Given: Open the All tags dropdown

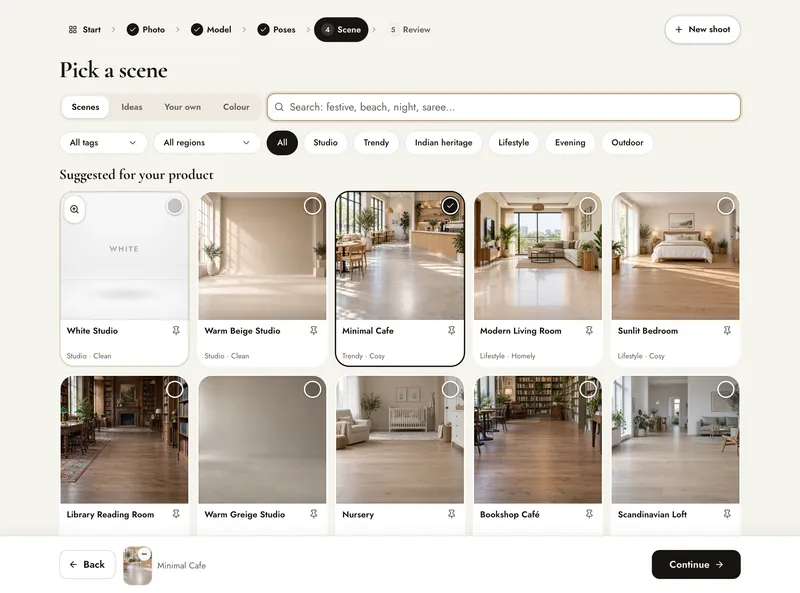Looking at the screenshot, I should pos(103,143).
